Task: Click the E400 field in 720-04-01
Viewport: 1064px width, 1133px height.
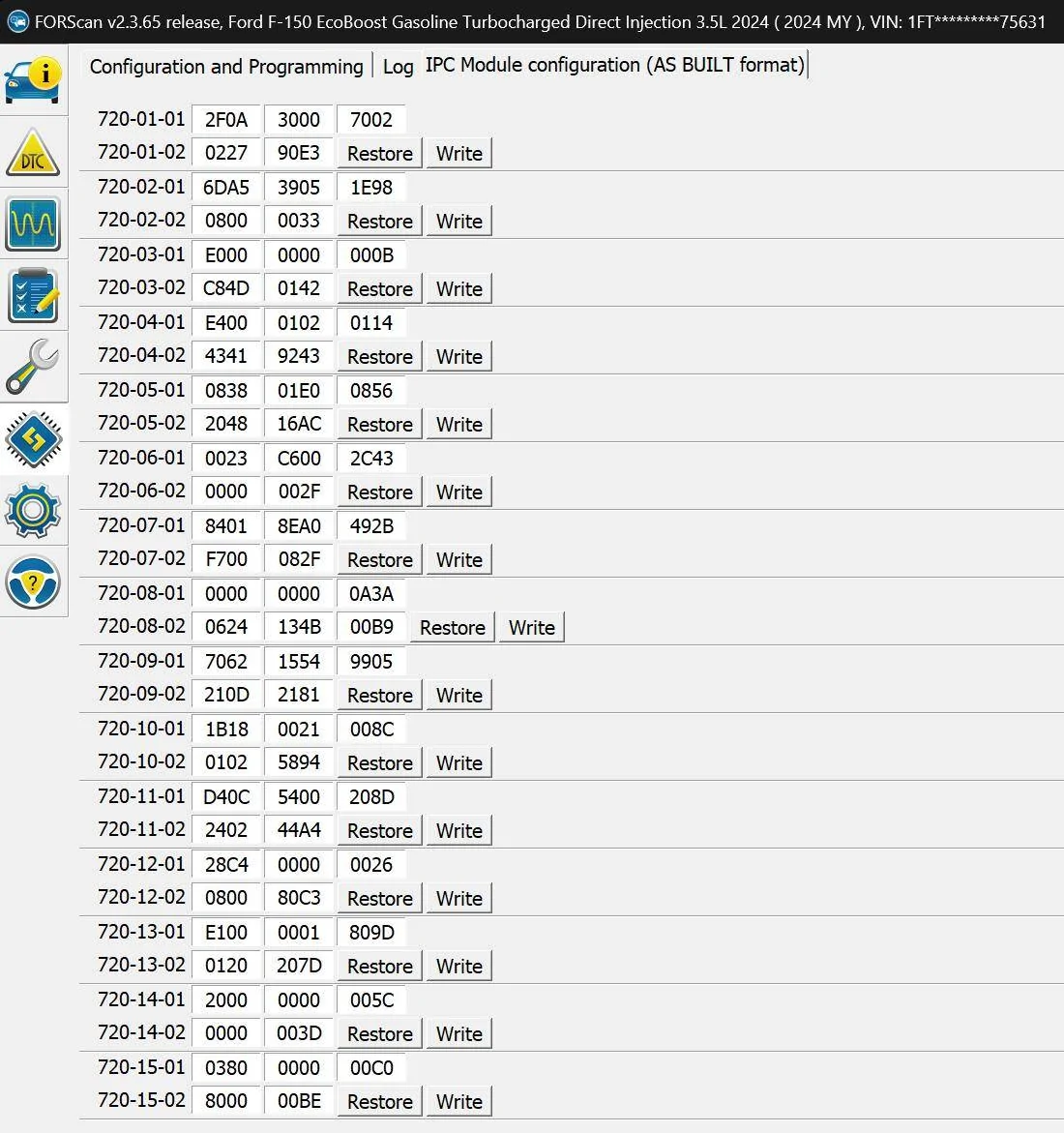Action: click(226, 322)
